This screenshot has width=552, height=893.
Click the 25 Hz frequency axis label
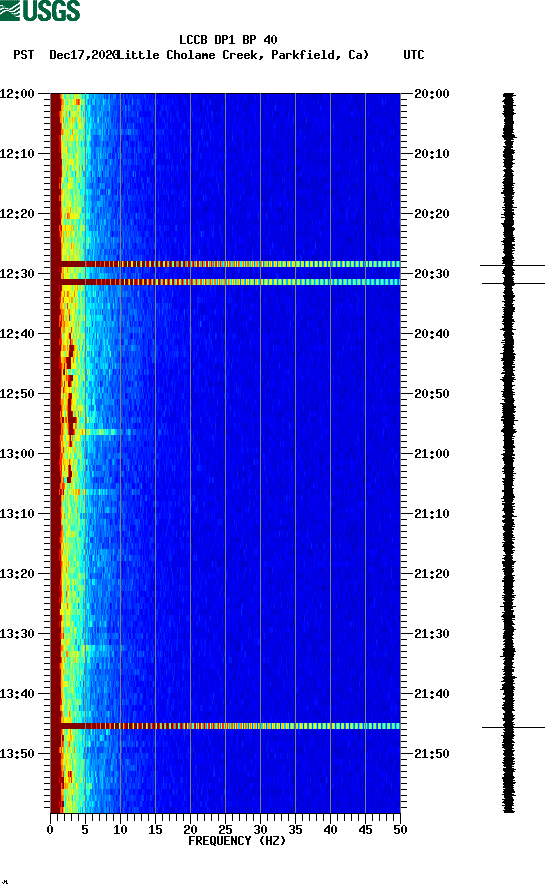[225, 830]
